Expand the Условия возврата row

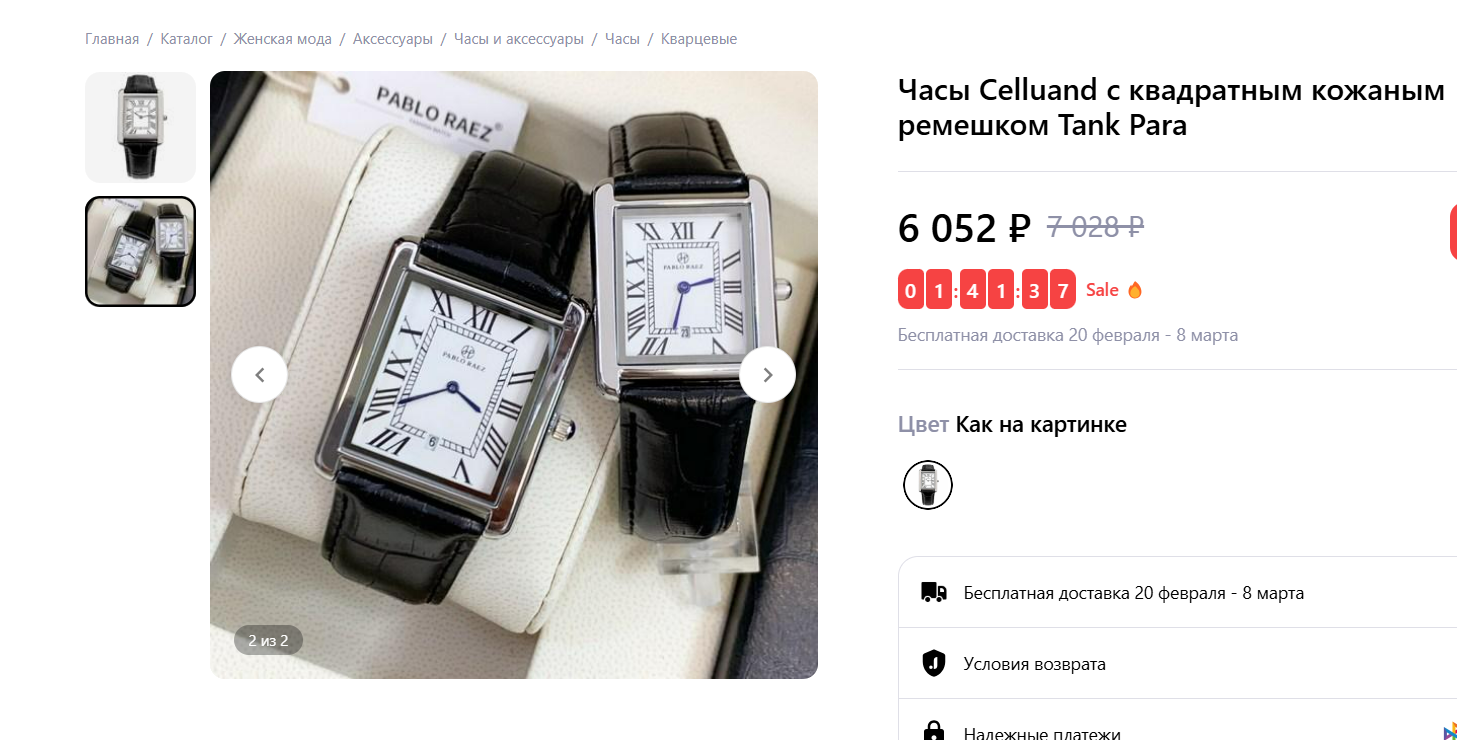point(1177,663)
